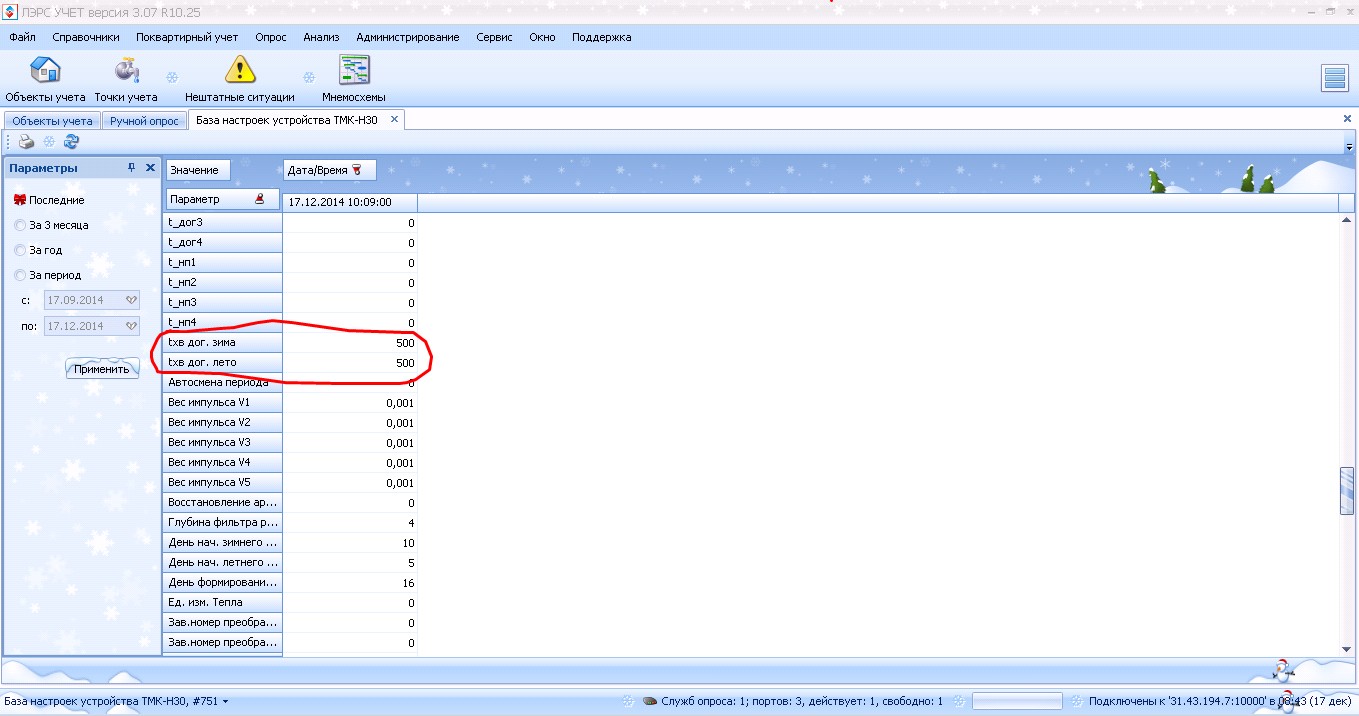This screenshot has width=1359, height=716.
Task: Click the value 16 for День формирования
Action: pyautogui.click(x=408, y=583)
